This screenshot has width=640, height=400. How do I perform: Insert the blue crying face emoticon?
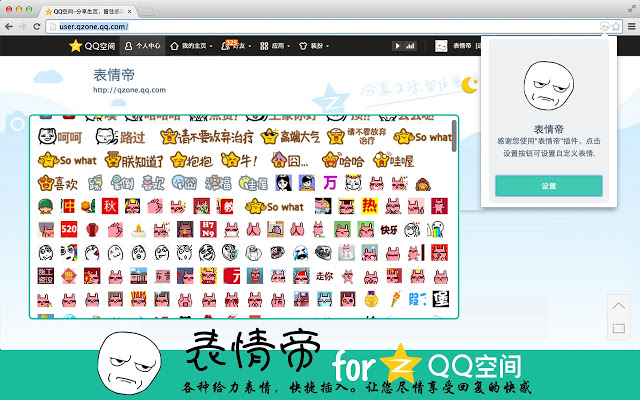click(x=300, y=253)
